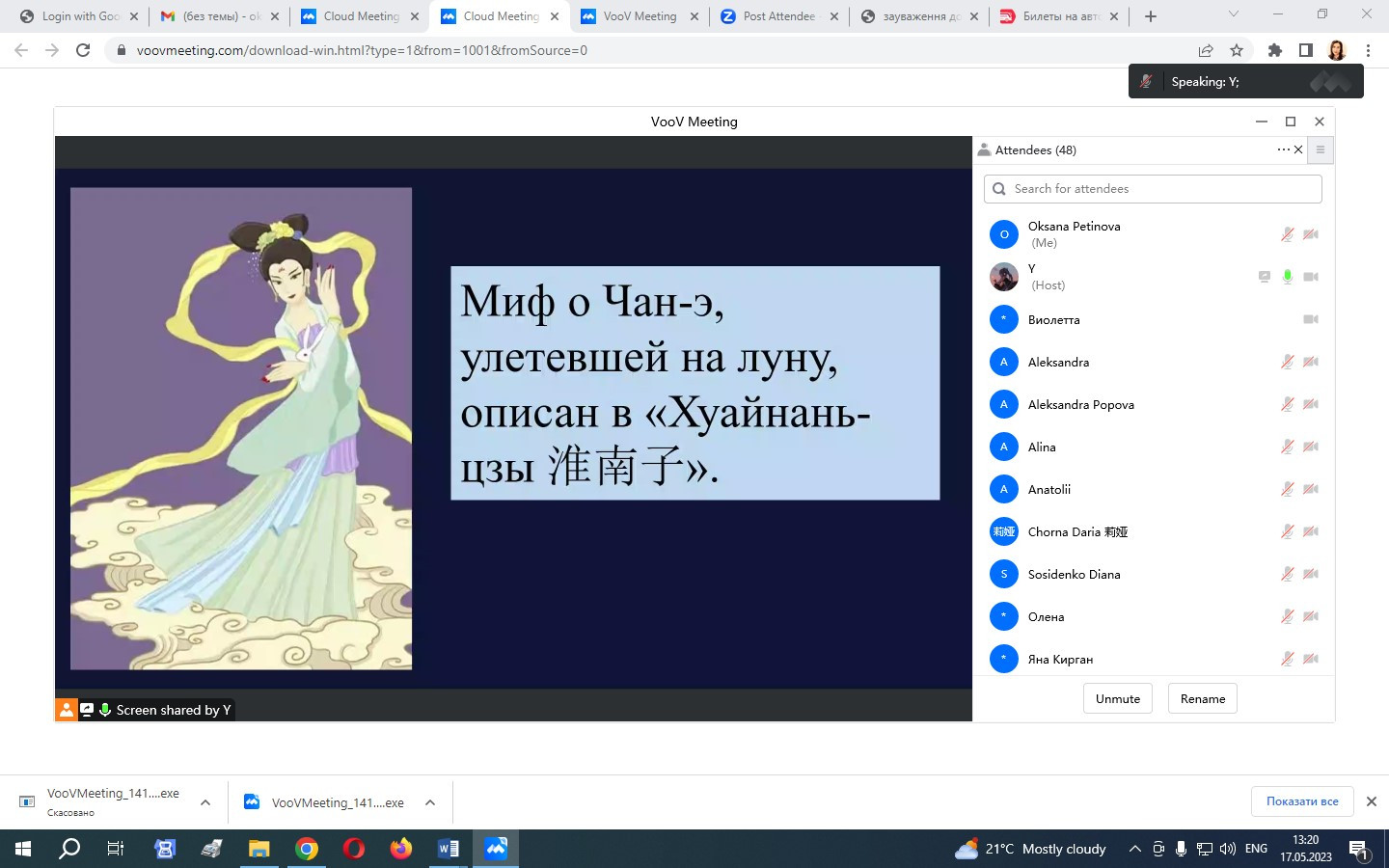Open the Chrome three-dot menu
This screenshot has width=1389, height=868.
pos(1368,50)
